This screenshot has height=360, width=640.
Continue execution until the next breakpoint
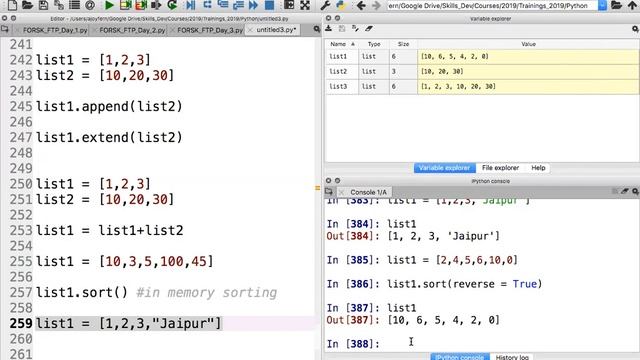click(x=253, y=5)
